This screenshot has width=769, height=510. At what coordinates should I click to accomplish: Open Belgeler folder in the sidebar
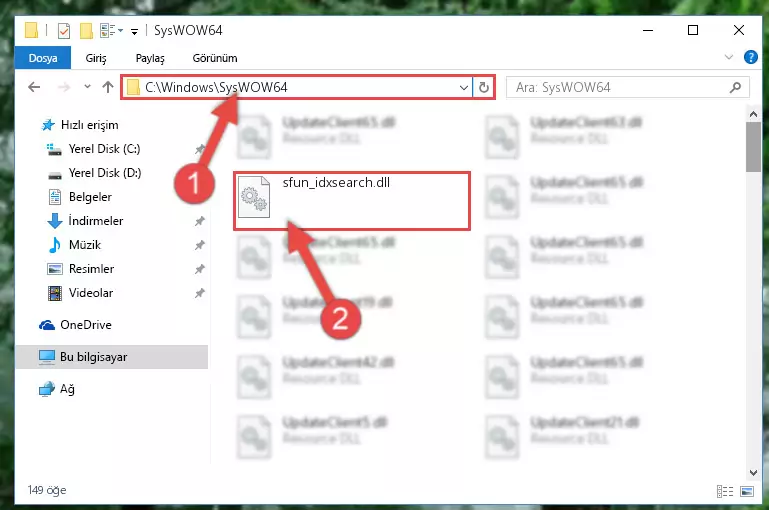pyautogui.click(x=90, y=197)
